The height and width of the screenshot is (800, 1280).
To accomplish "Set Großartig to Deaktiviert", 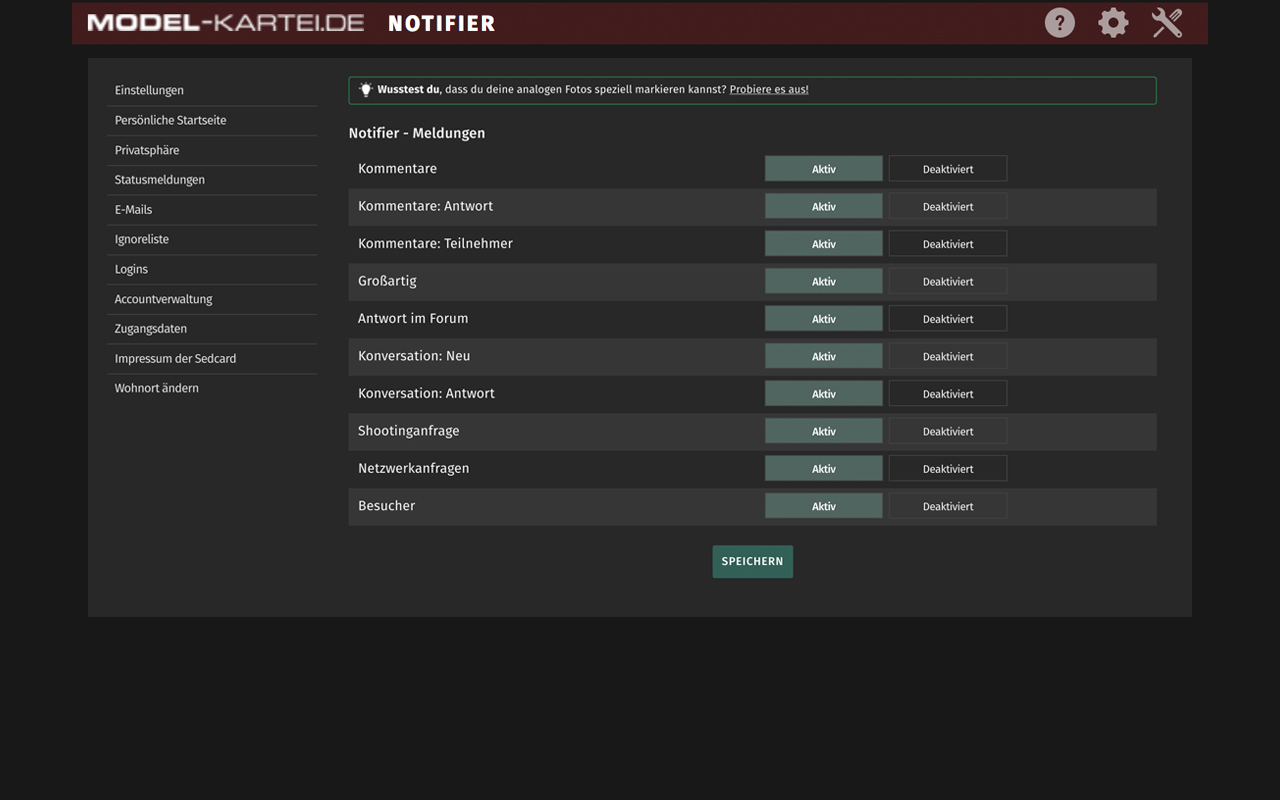I will tap(948, 282).
